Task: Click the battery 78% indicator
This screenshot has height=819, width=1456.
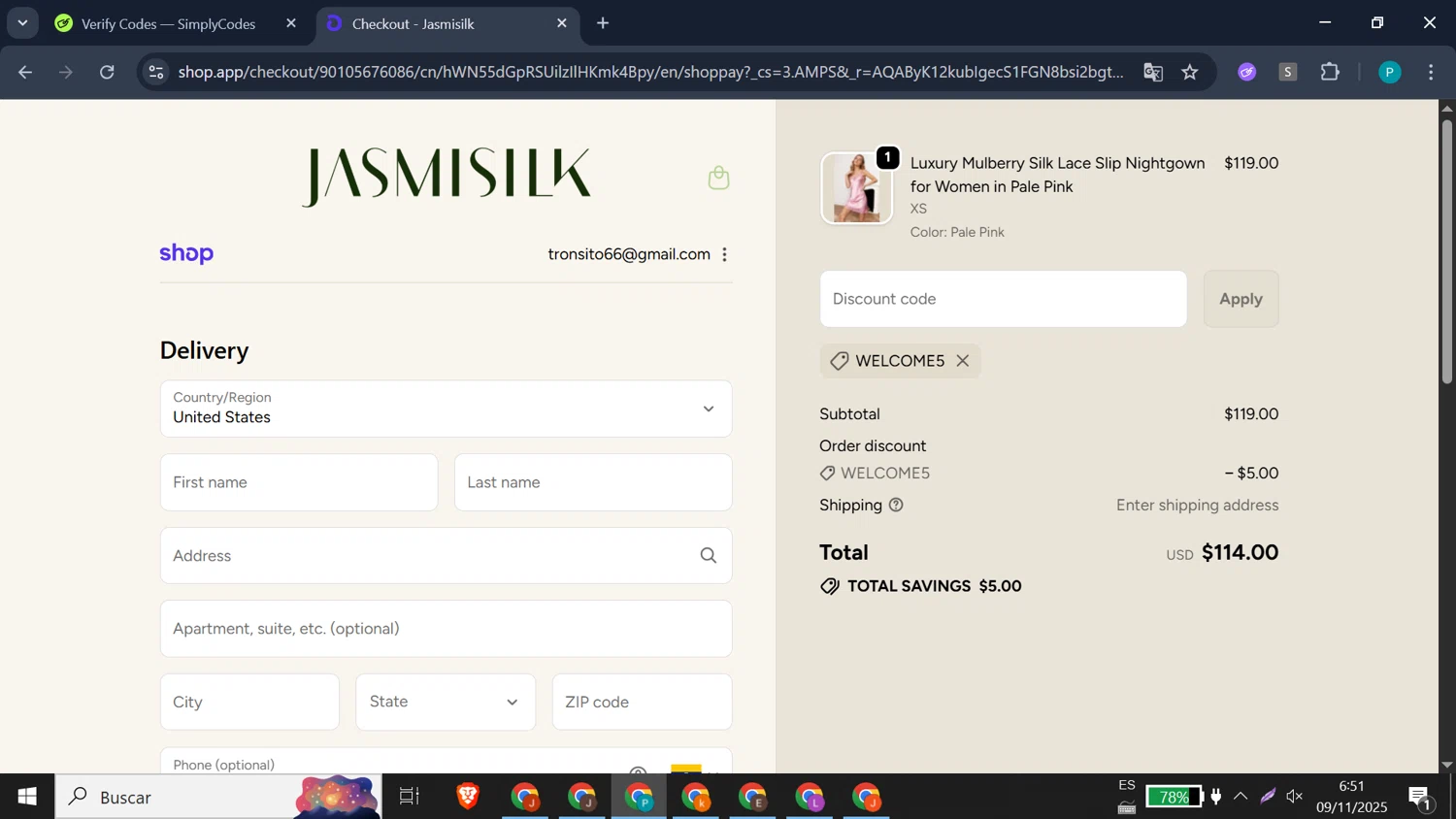Action: 1174,797
